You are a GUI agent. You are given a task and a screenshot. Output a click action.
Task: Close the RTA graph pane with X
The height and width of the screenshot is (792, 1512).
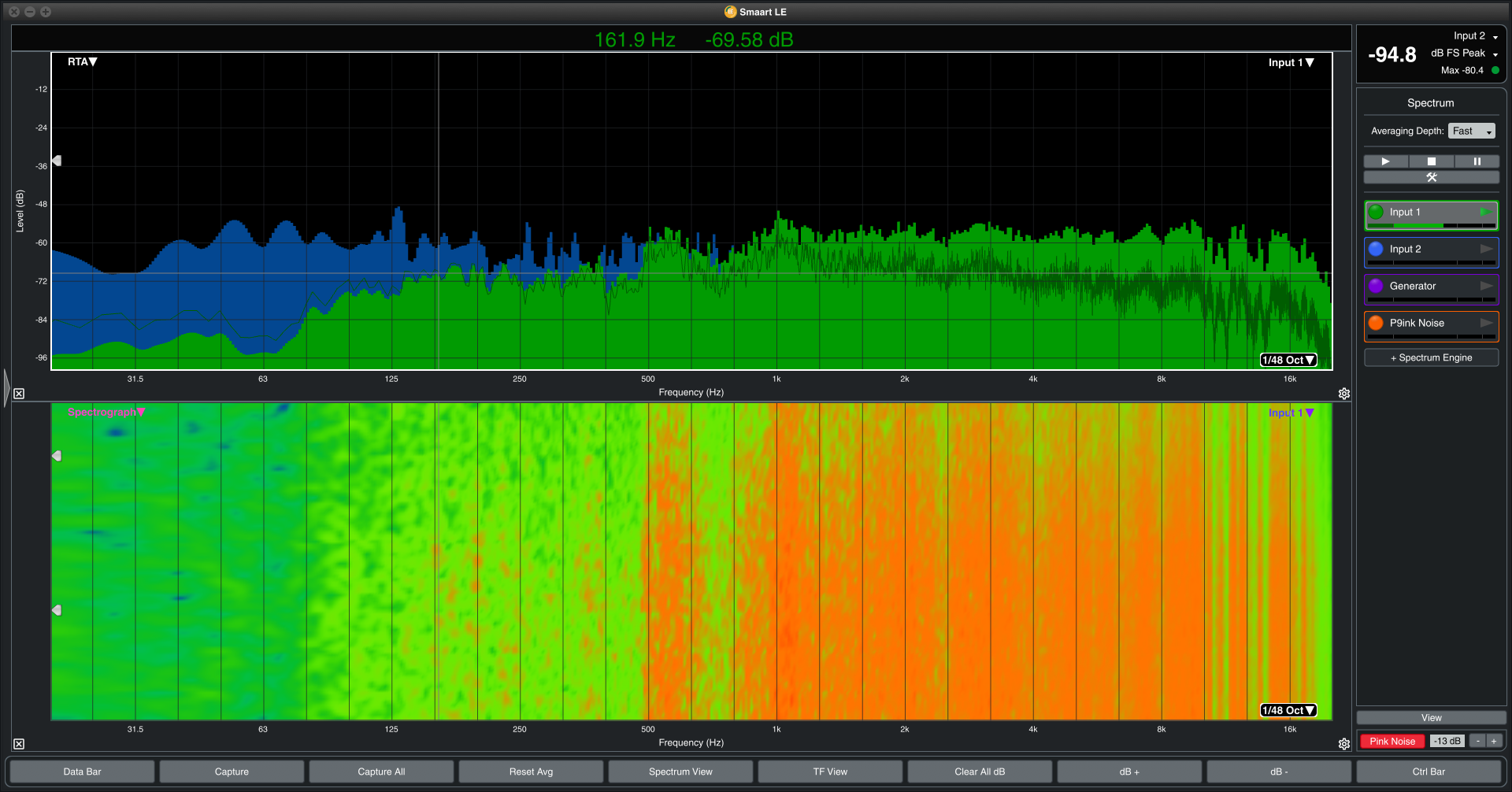pos(19,394)
